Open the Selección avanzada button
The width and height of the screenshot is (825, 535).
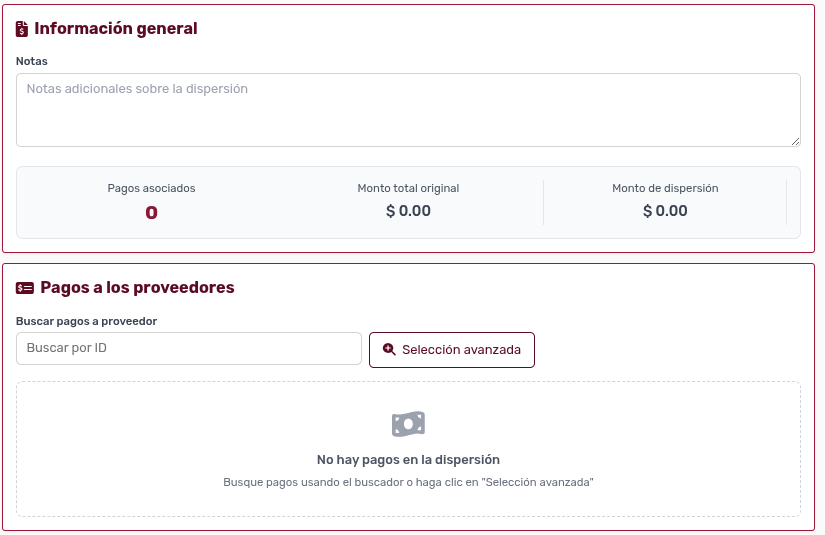452,350
